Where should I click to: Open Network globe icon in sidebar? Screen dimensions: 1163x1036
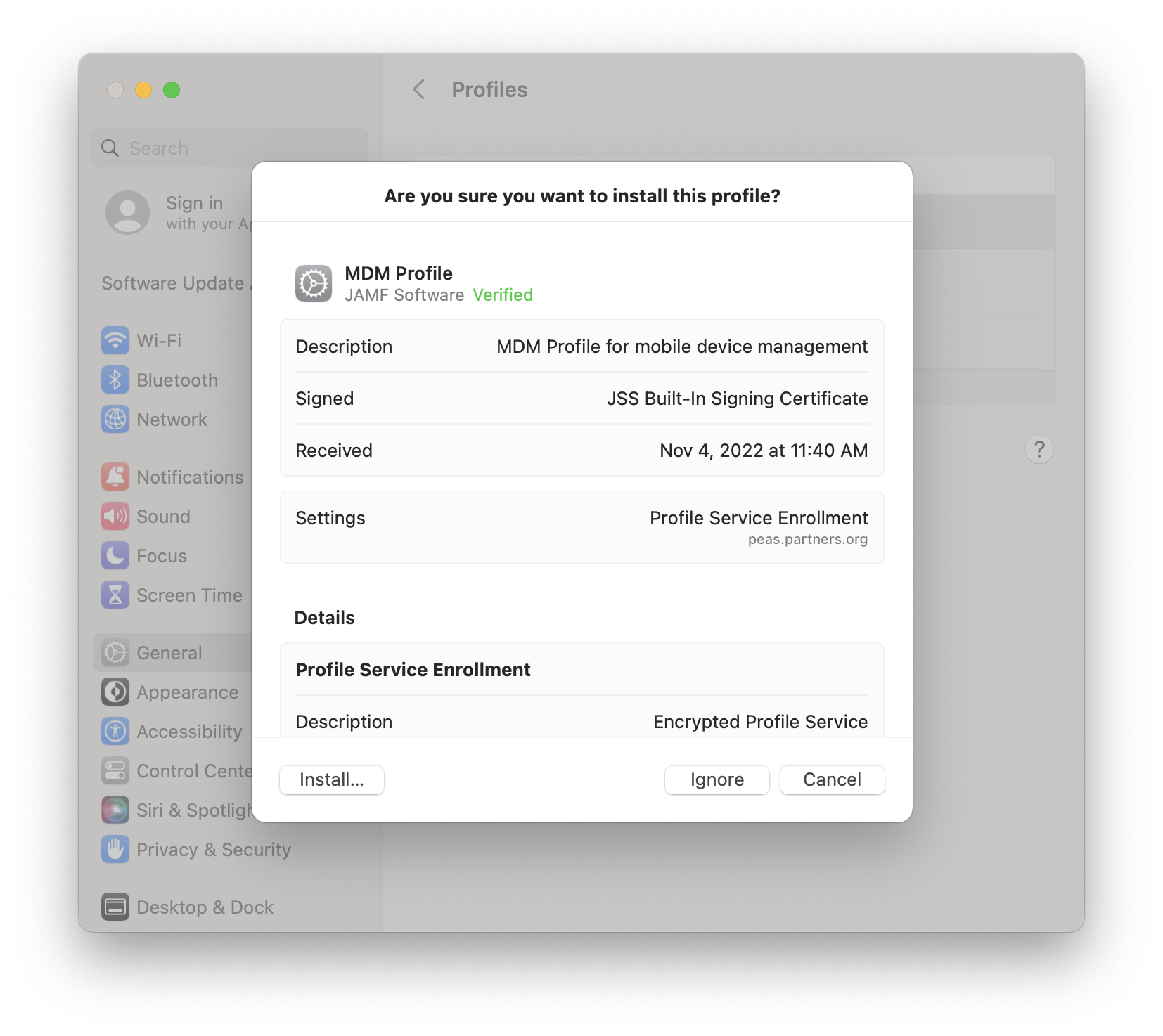click(115, 420)
